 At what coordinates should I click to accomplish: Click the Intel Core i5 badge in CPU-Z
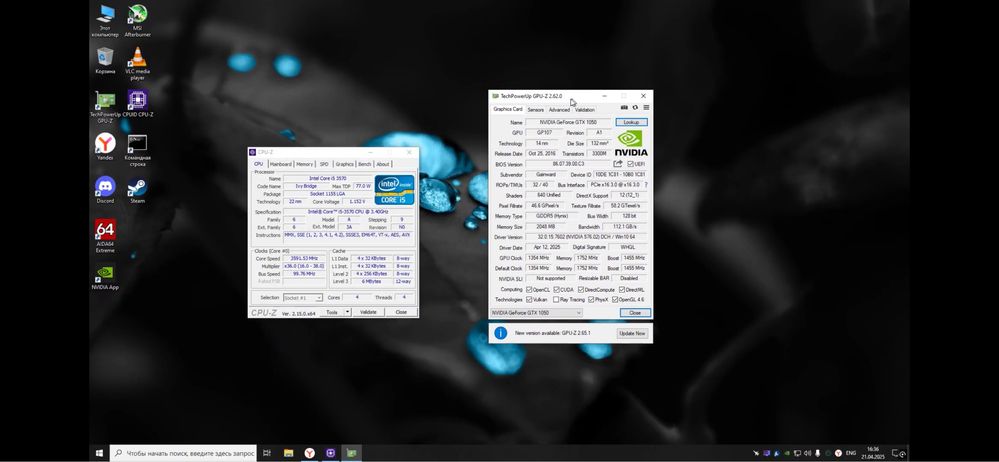394,189
